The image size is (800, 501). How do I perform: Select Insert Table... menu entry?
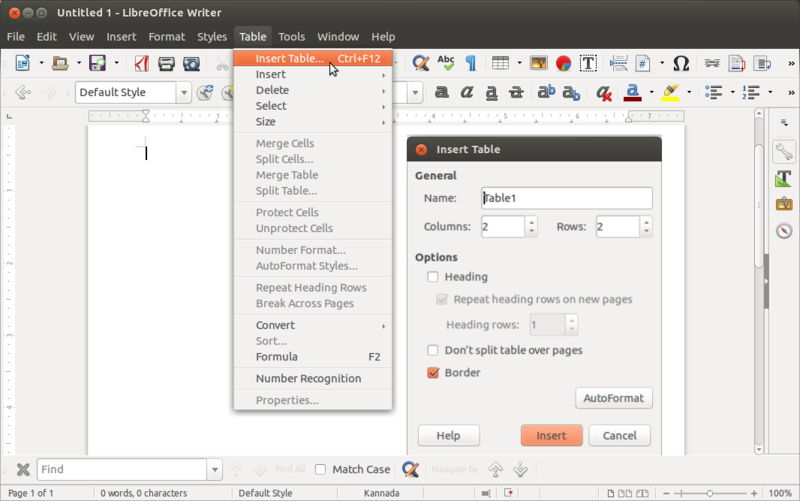pos(313,58)
